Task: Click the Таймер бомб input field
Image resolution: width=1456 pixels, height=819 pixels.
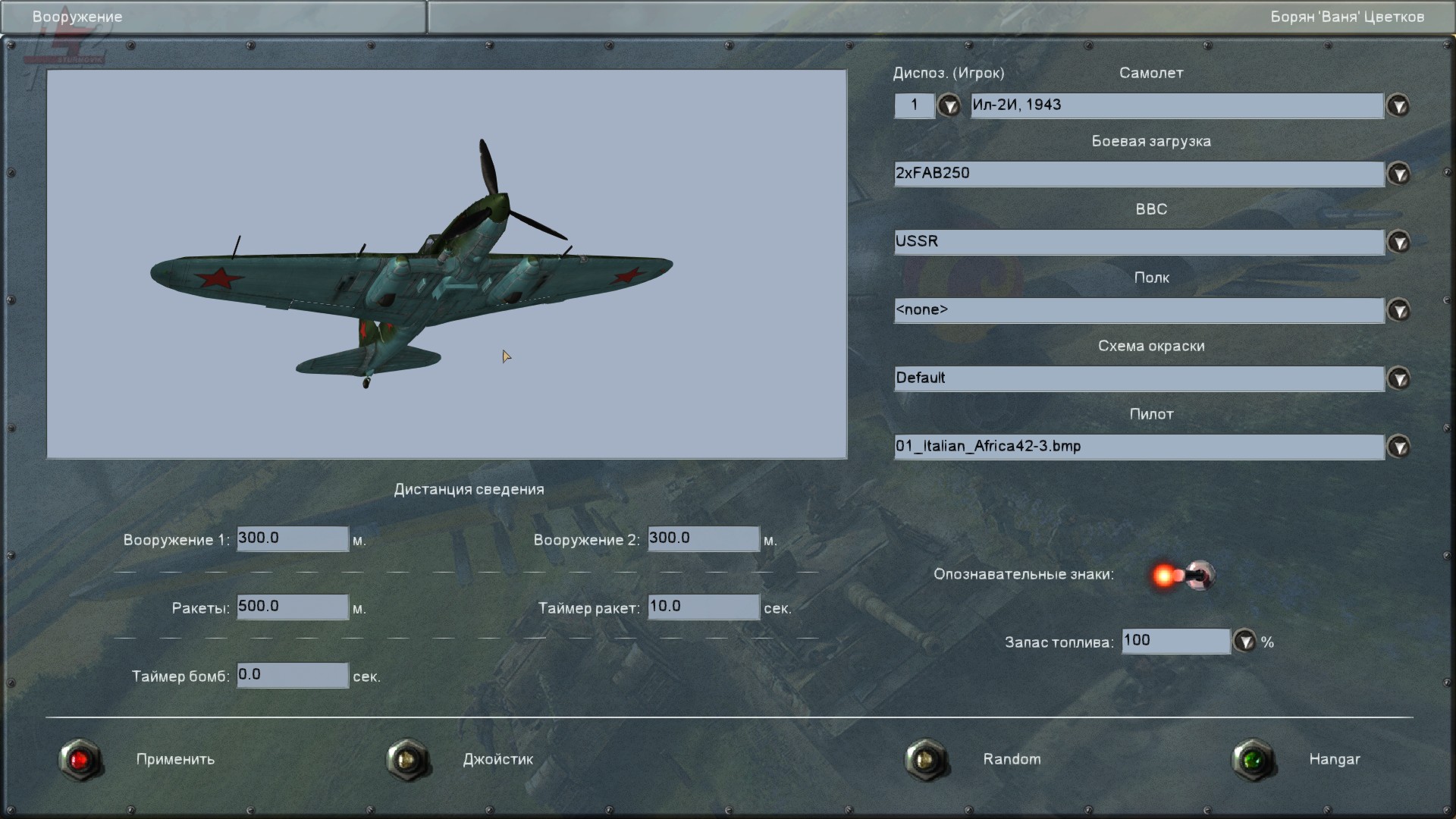Action: tap(292, 675)
